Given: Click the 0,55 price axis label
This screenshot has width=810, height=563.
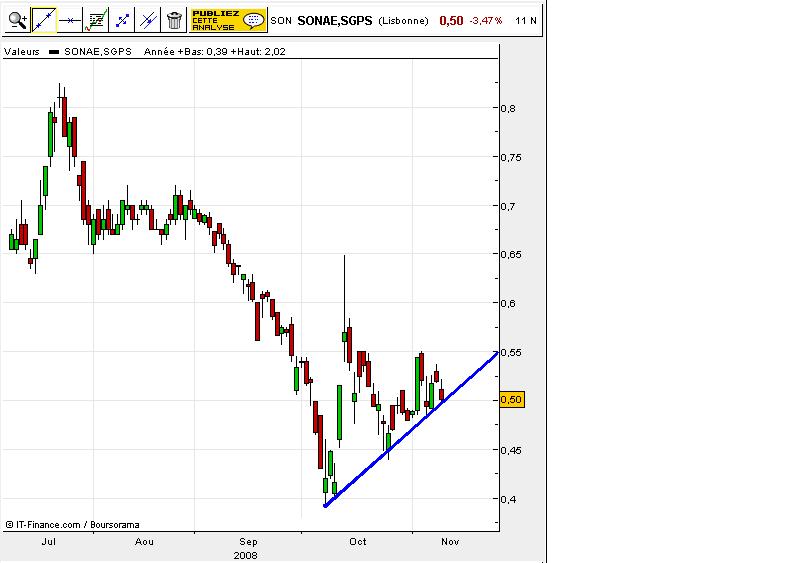Looking at the screenshot, I should click(511, 353).
